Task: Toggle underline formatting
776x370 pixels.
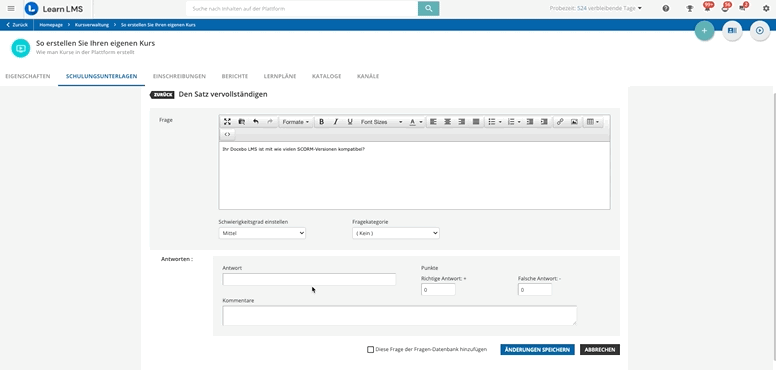Action: click(x=350, y=122)
